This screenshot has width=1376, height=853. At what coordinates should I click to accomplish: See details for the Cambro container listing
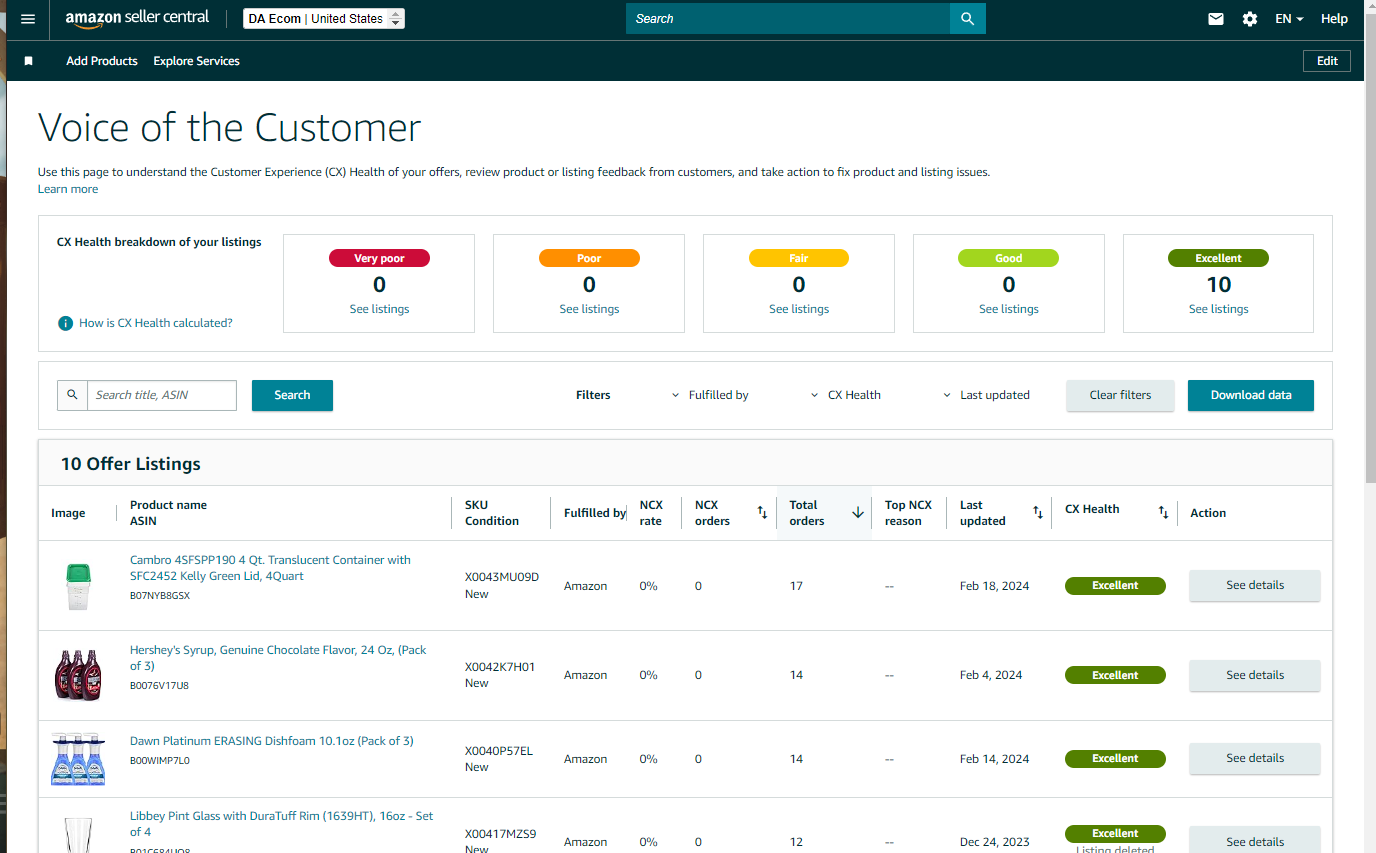click(x=1255, y=586)
